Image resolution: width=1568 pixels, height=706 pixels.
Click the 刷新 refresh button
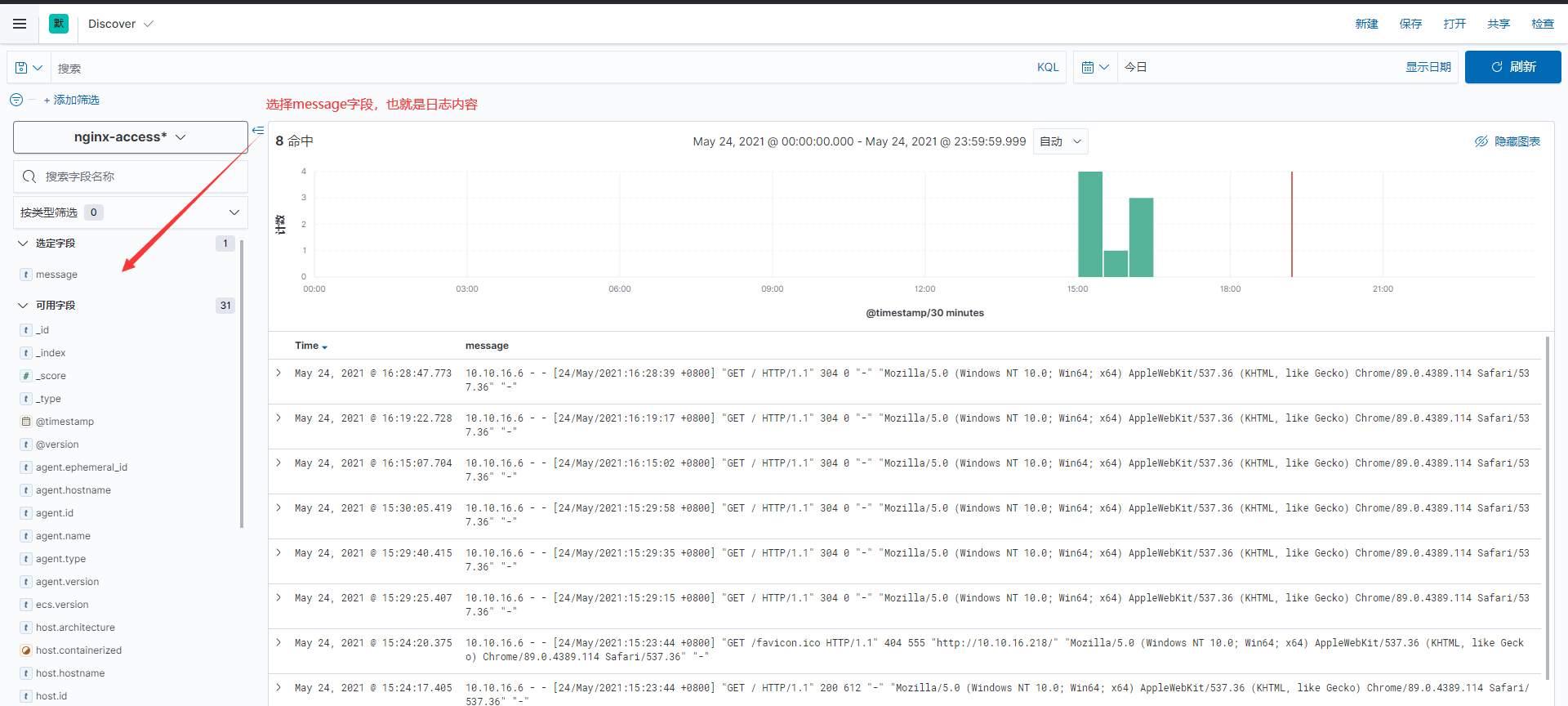pyautogui.click(x=1512, y=67)
